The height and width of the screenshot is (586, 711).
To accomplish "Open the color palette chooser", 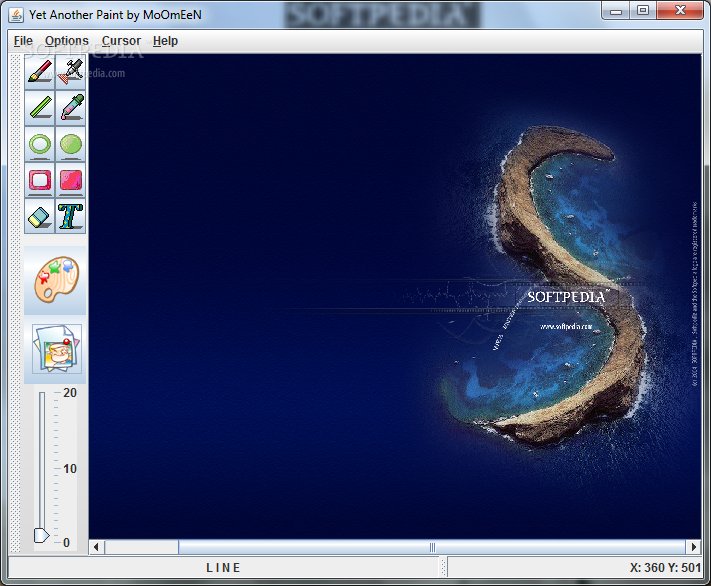I will point(56,280).
